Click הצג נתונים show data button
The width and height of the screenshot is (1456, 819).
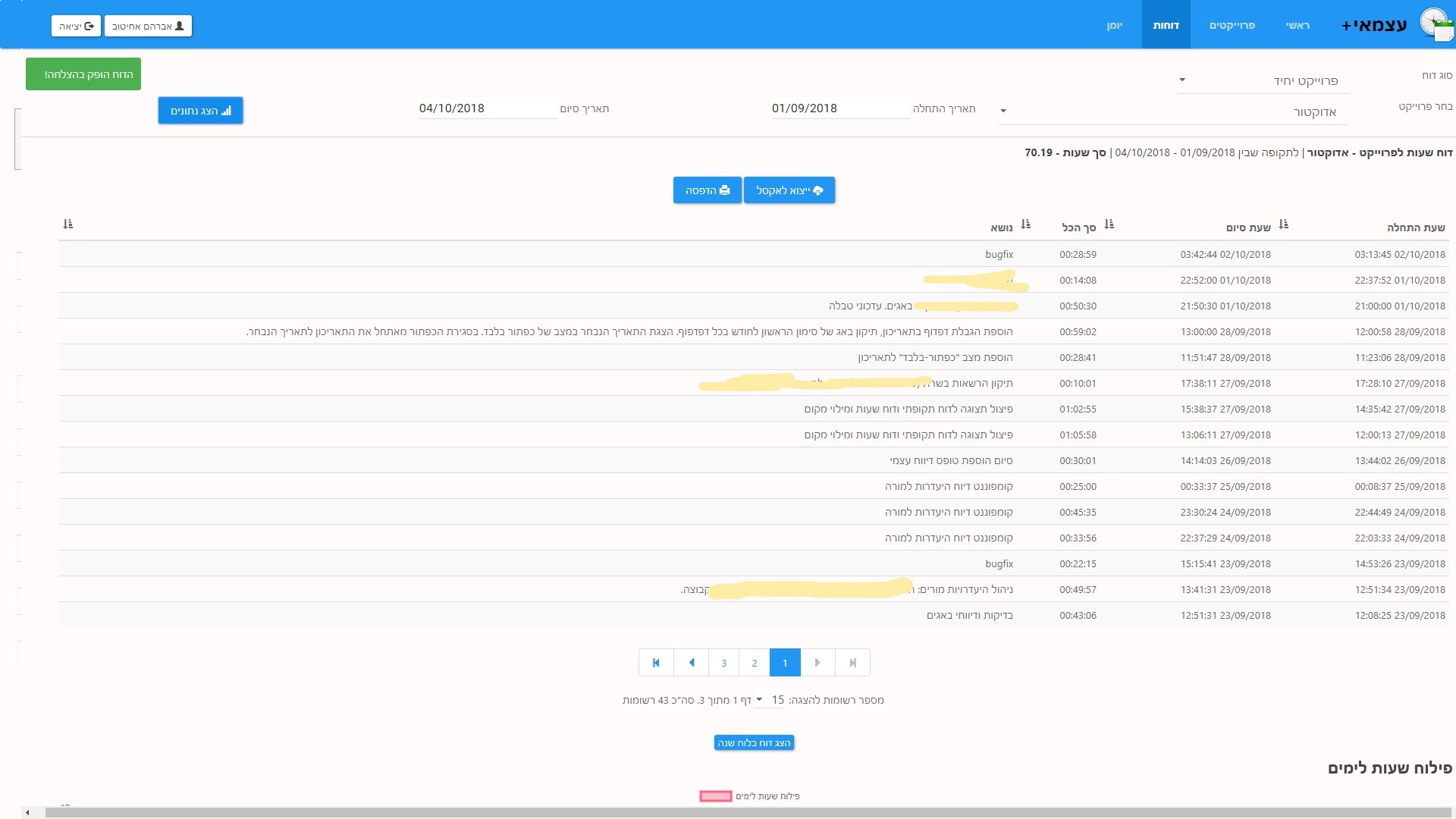(200, 111)
